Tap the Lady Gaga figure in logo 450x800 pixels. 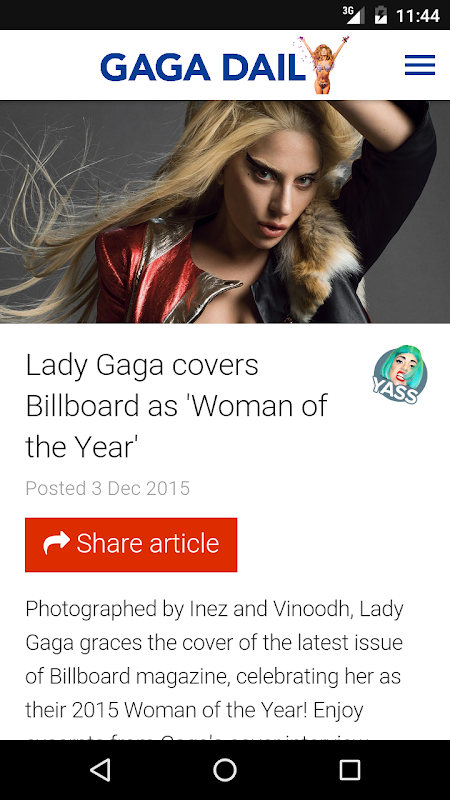pos(323,65)
